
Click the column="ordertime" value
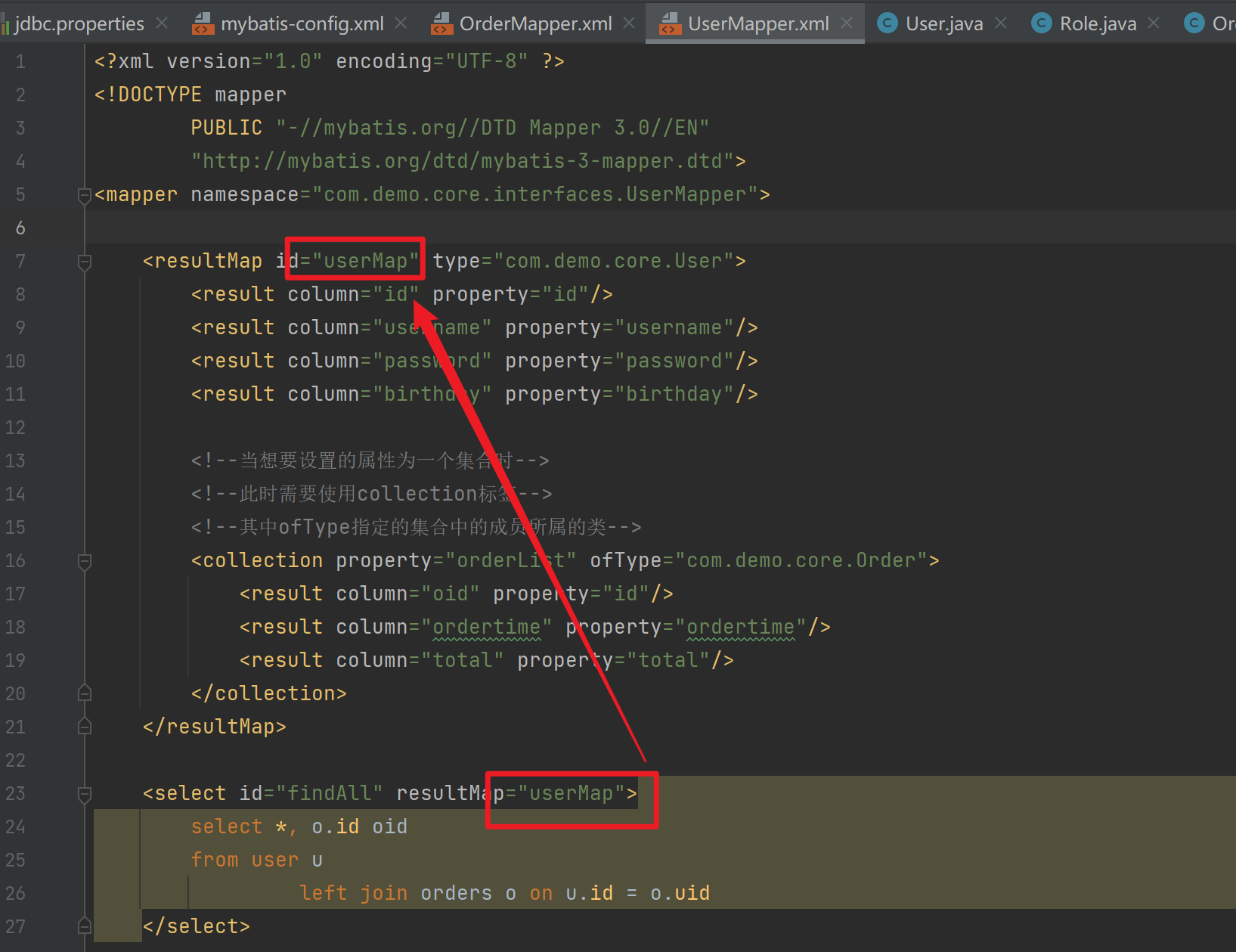(x=487, y=627)
